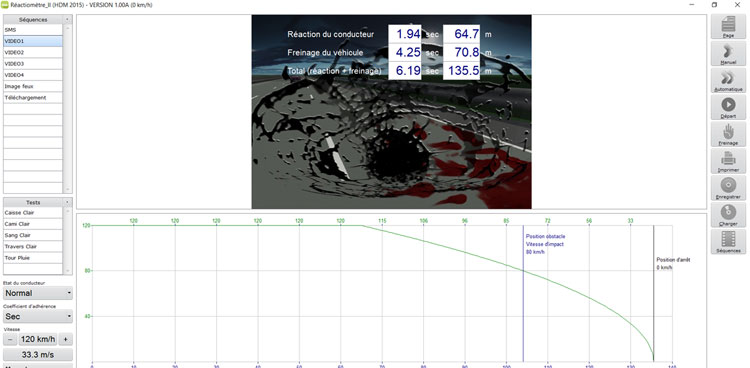Select the Téléchargement sequence

[33, 98]
